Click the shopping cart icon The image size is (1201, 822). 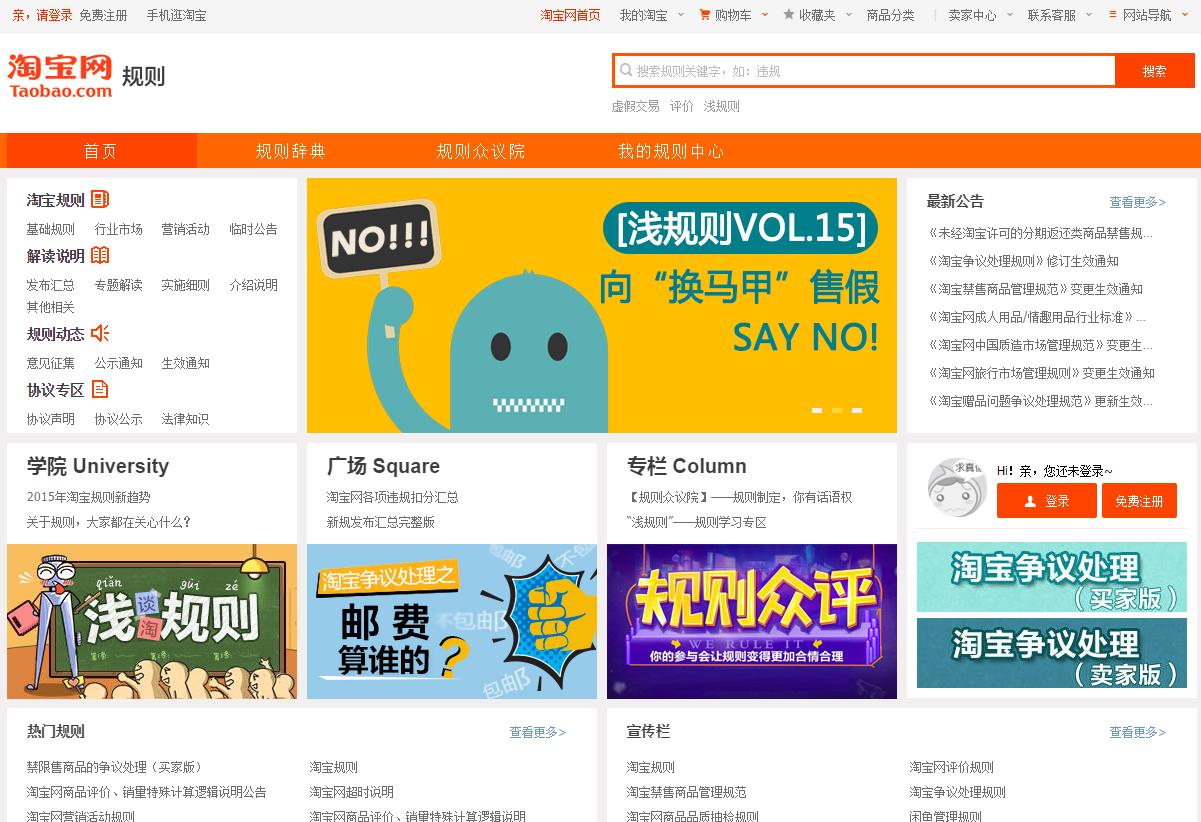click(705, 15)
